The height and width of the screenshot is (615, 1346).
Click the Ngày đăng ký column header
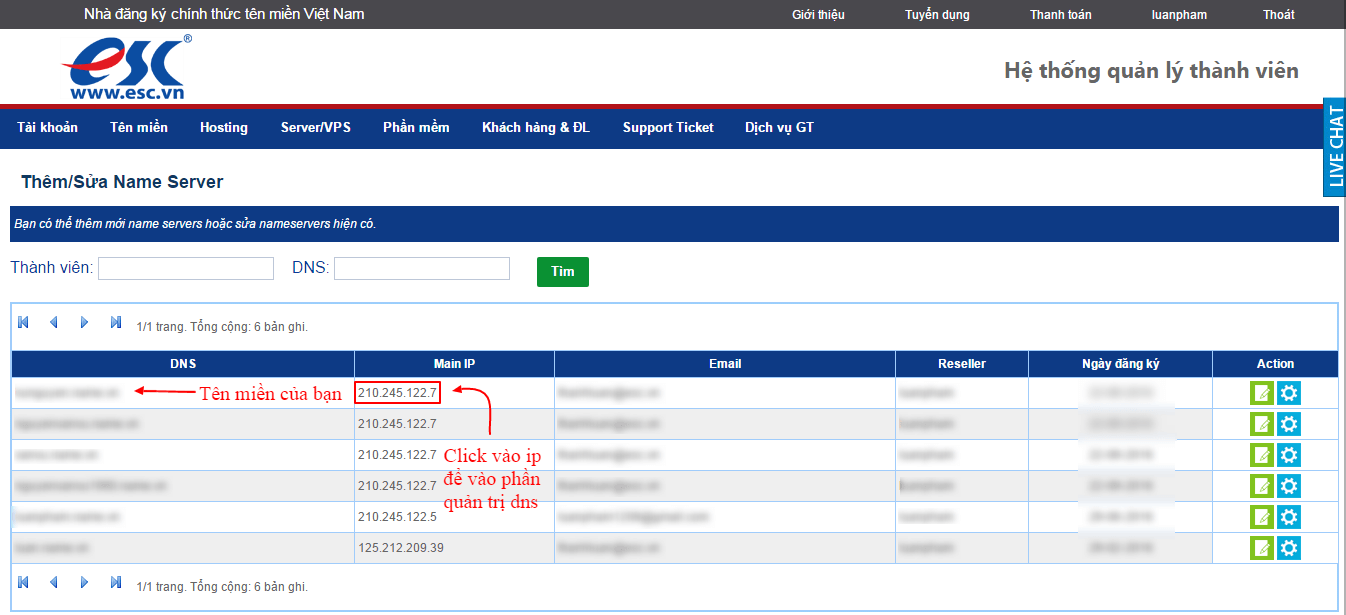1120,364
